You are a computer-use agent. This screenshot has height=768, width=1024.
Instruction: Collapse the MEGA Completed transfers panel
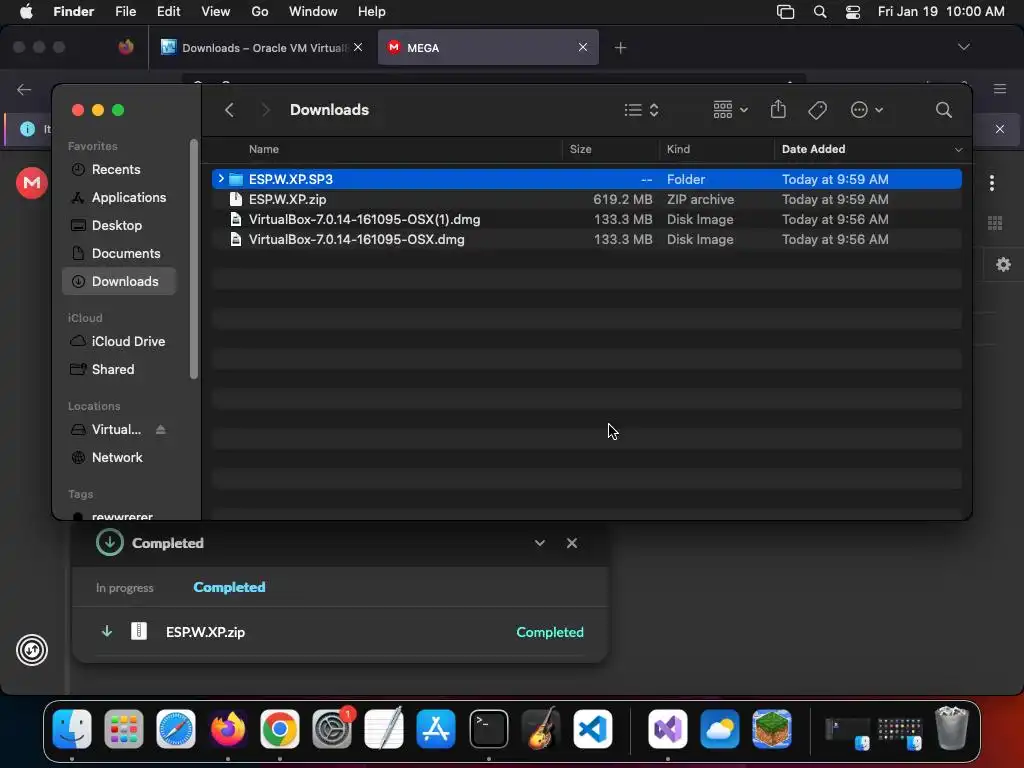tap(539, 543)
